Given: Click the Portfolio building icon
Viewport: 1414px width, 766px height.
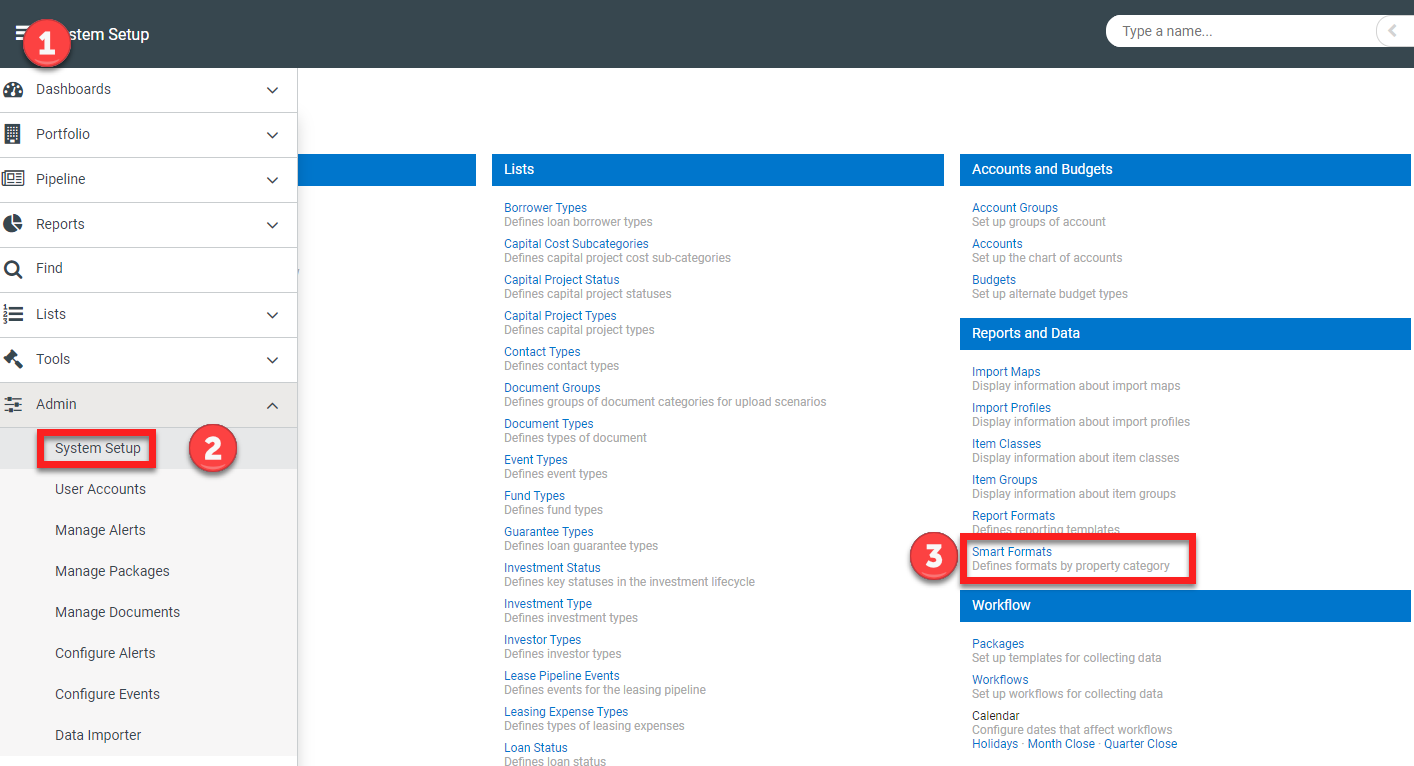Looking at the screenshot, I should 14,134.
